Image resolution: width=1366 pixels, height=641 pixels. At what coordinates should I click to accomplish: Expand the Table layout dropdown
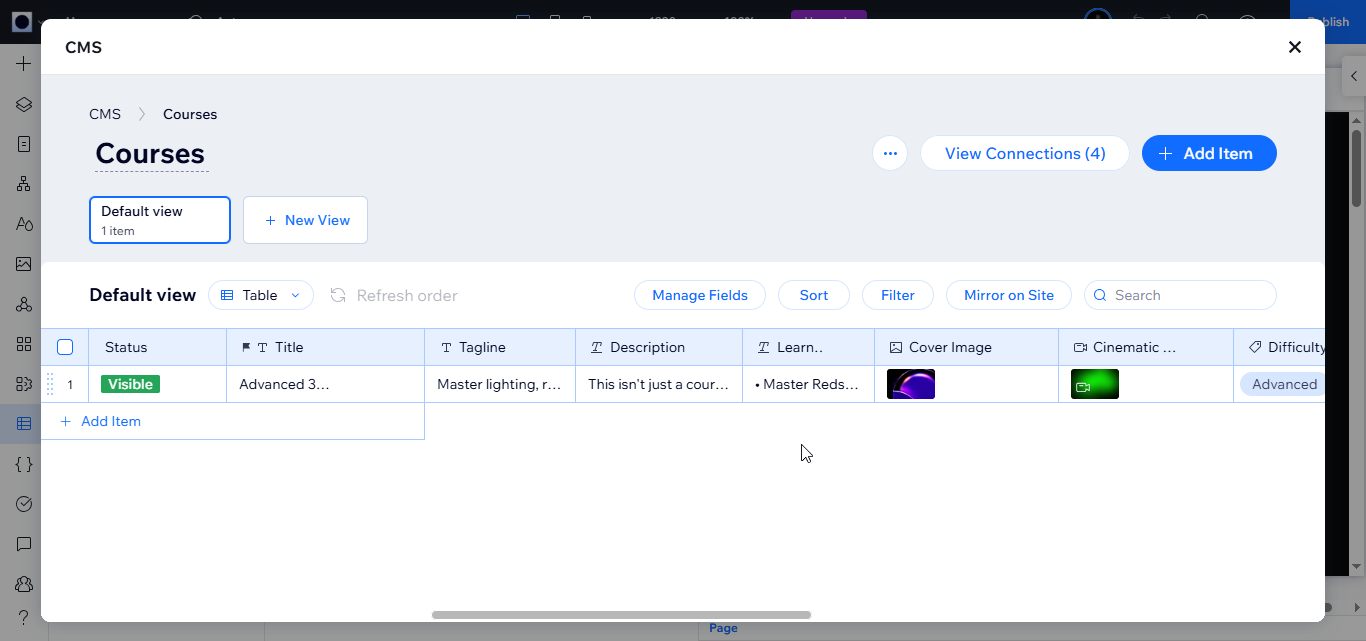pos(261,295)
